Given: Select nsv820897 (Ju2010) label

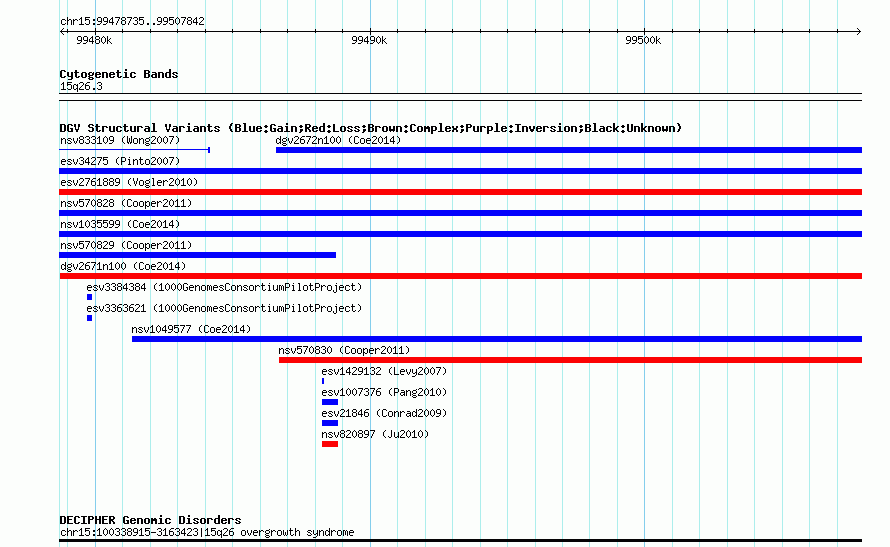Looking at the screenshot, I should (x=375, y=434).
